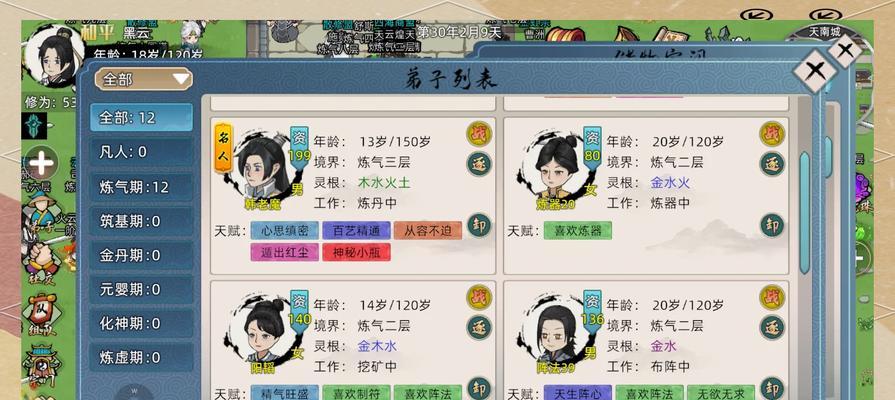Click 战 icon for disciple 阳韬
Image resolution: width=895 pixels, height=400 pixels.
pos(479,297)
